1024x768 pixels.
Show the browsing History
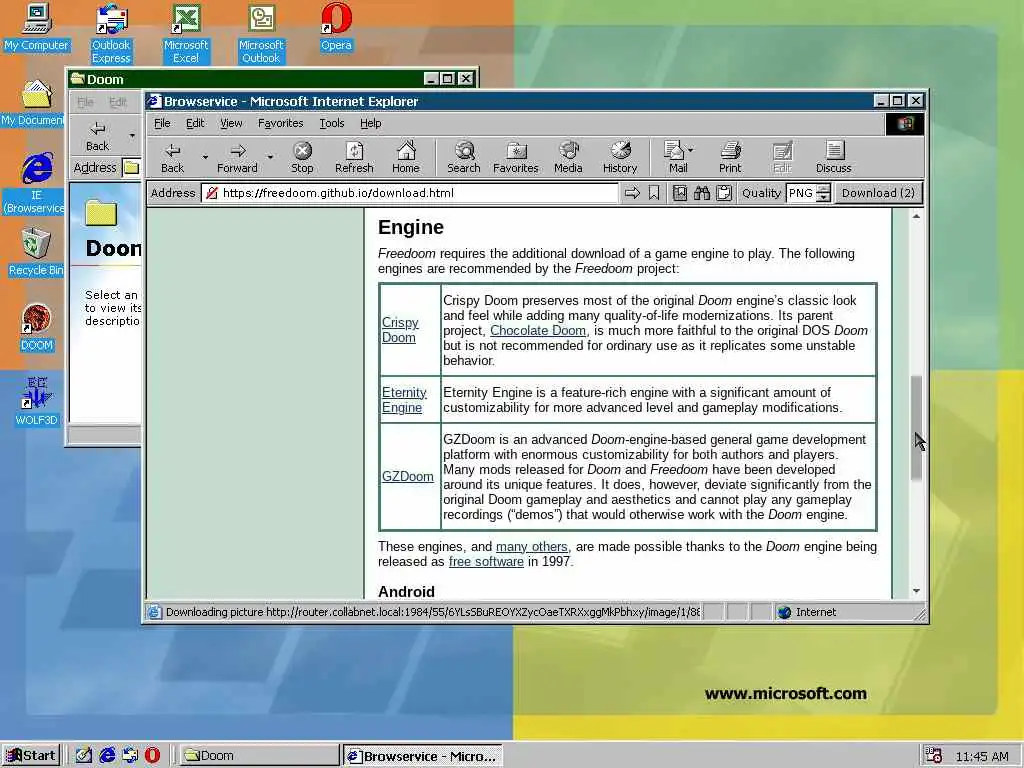click(620, 157)
